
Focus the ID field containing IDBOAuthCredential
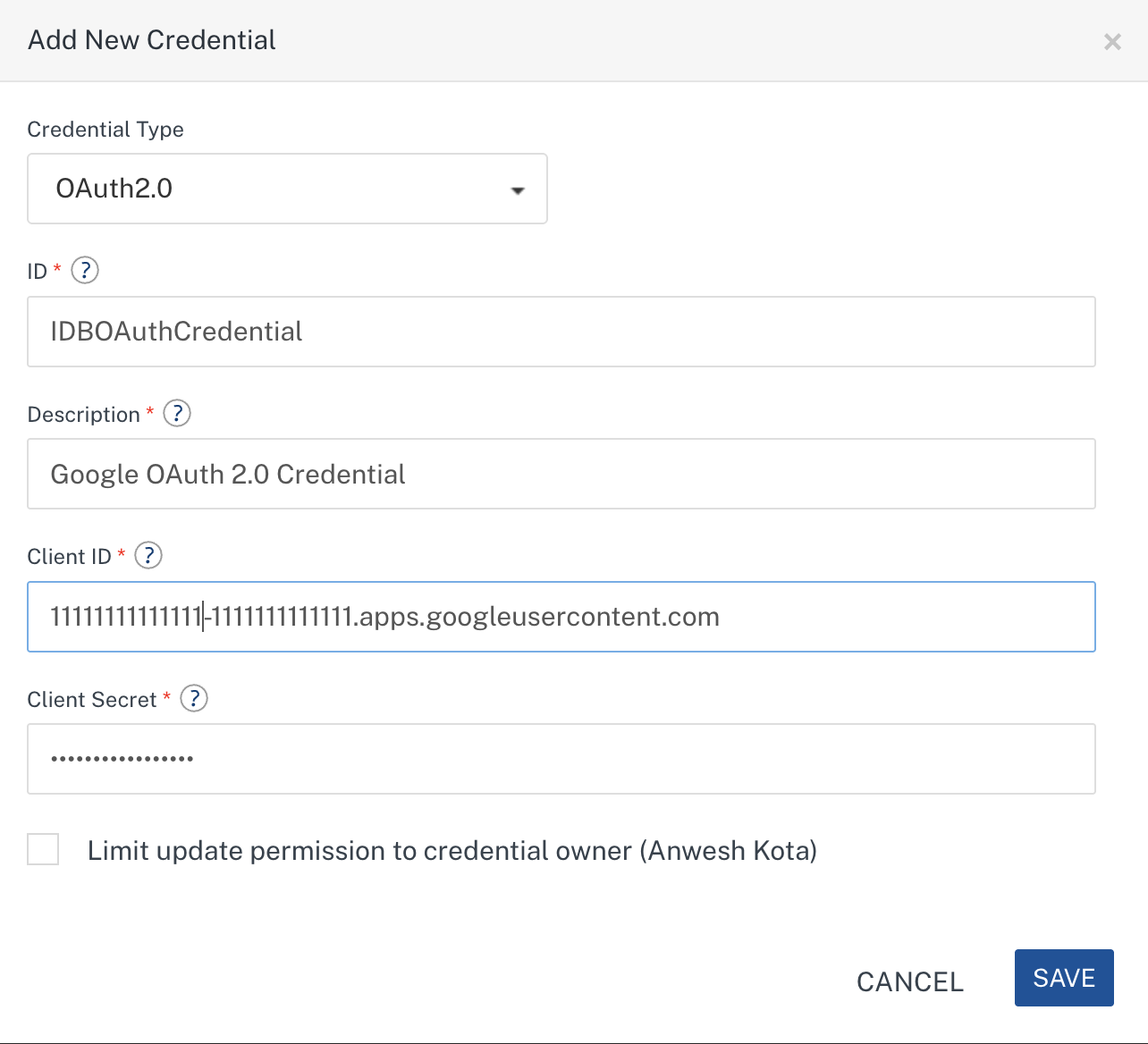click(x=561, y=332)
